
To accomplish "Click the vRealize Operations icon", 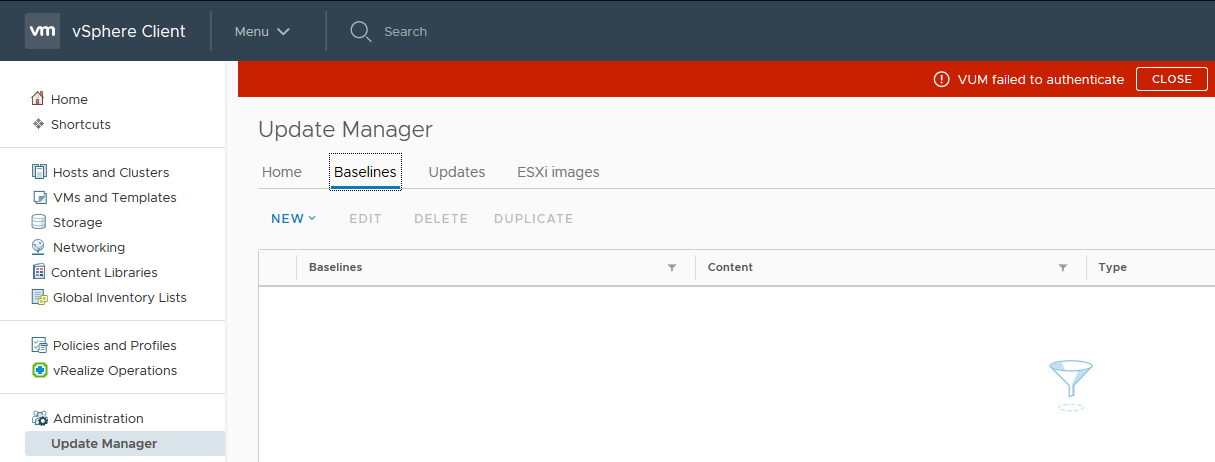I will pyautogui.click(x=39, y=370).
